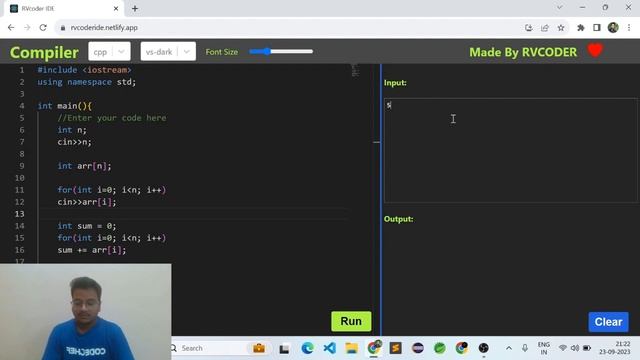Click inside the Input text area

pos(510,150)
